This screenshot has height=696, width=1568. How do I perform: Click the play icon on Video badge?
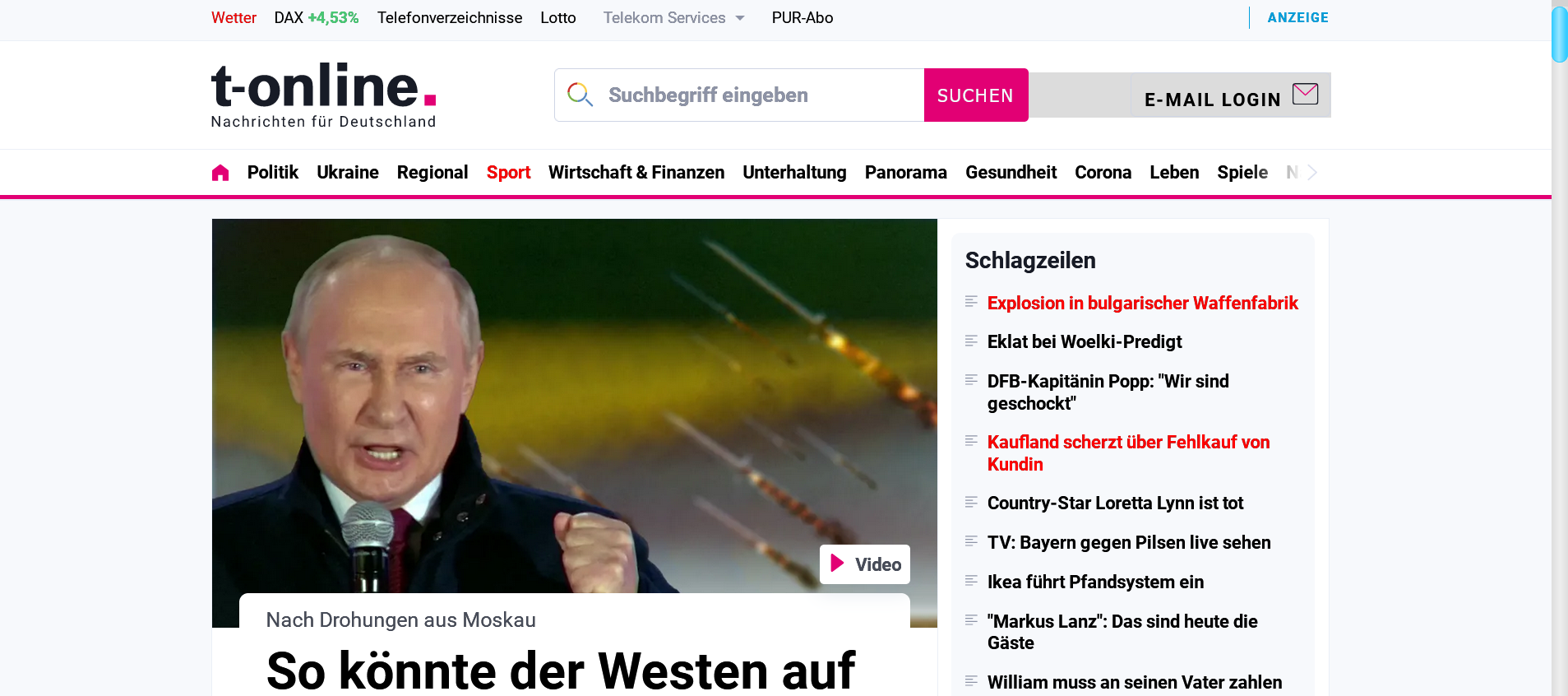pyautogui.click(x=837, y=564)
